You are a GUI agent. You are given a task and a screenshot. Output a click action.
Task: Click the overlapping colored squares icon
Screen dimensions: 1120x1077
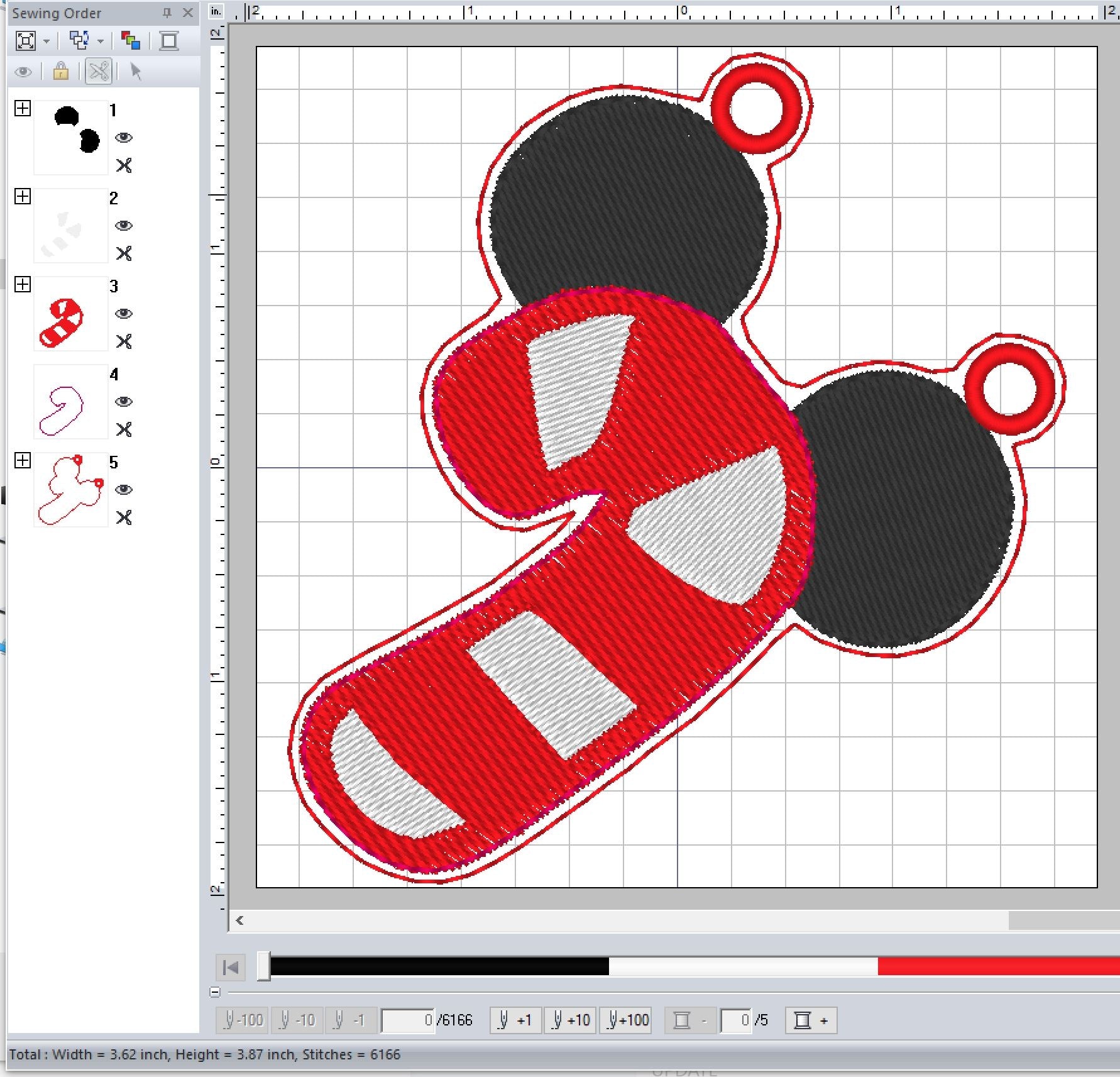pos(130,41)
